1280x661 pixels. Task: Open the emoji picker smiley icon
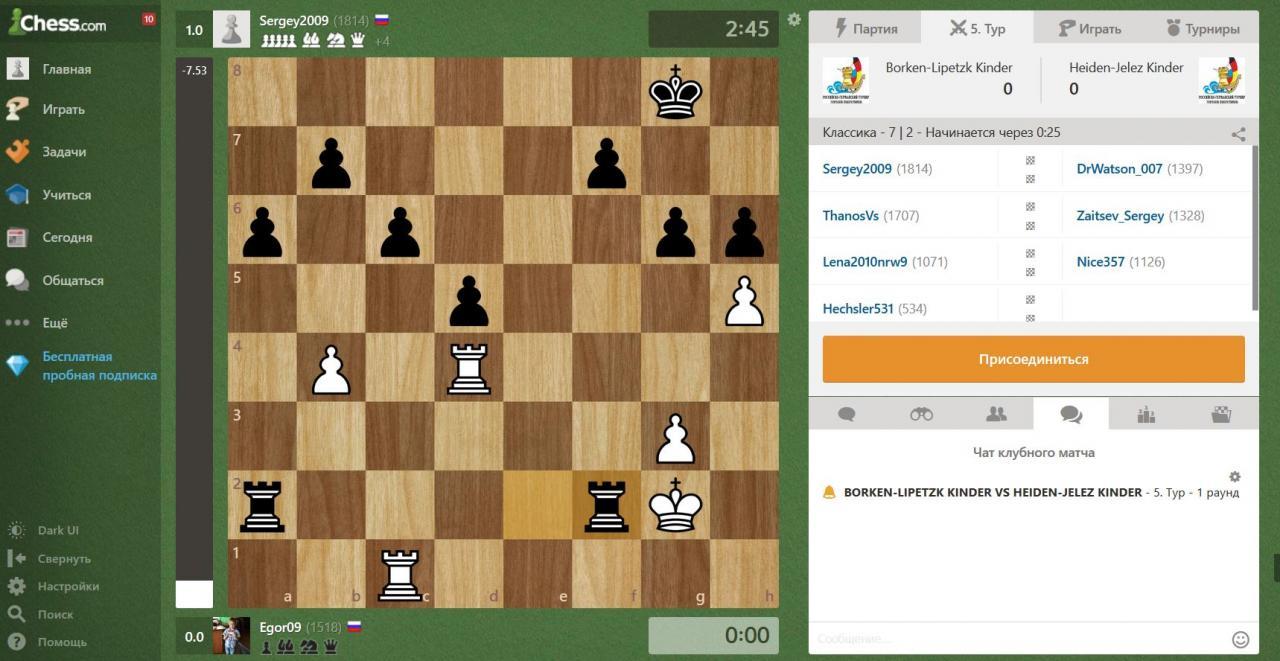tap(1241, 639)
